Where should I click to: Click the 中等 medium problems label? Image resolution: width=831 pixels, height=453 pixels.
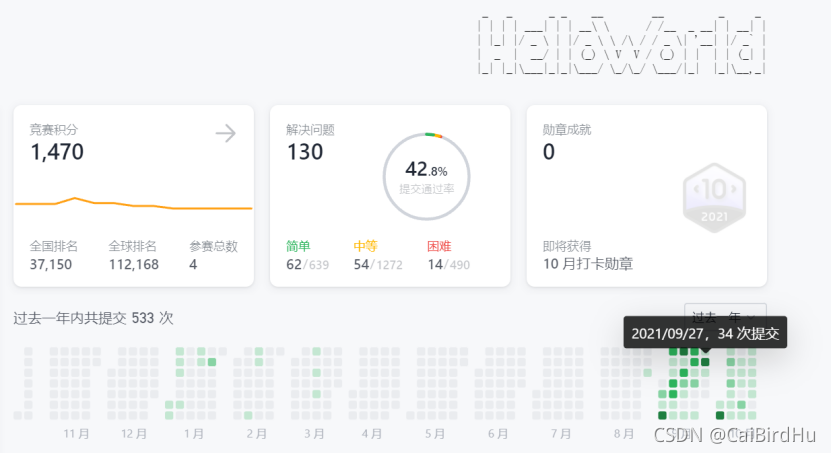click(366, 246)
